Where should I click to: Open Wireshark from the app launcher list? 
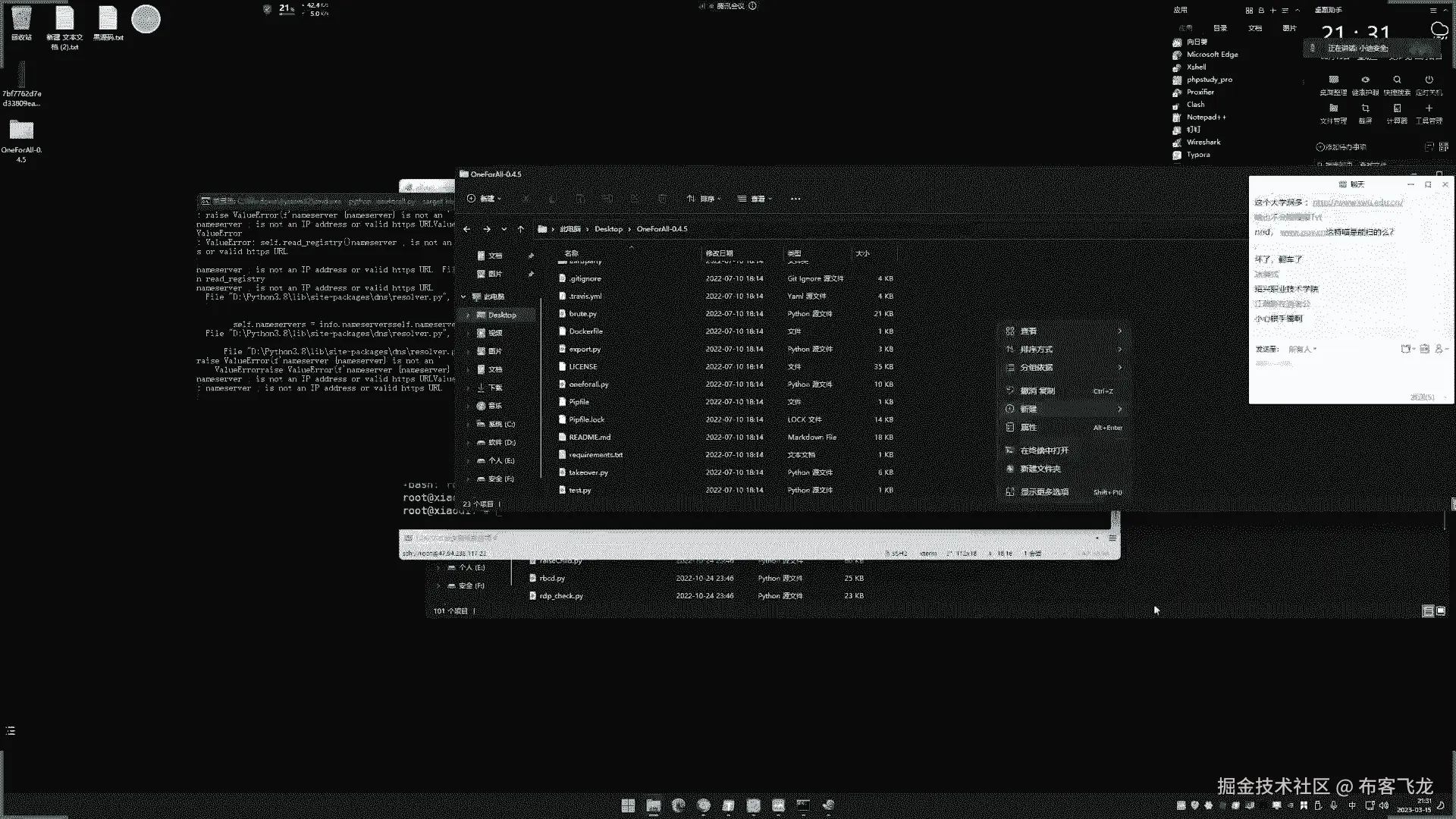click(x=1203, y=142)
